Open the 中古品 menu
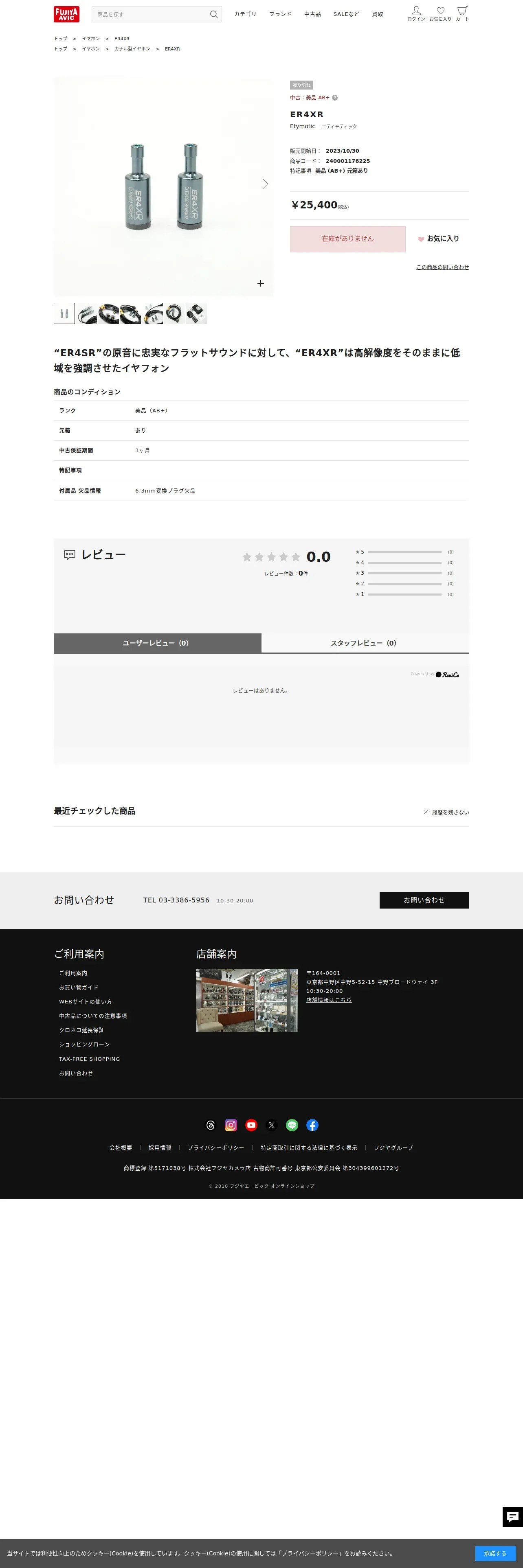 (312, 14)
